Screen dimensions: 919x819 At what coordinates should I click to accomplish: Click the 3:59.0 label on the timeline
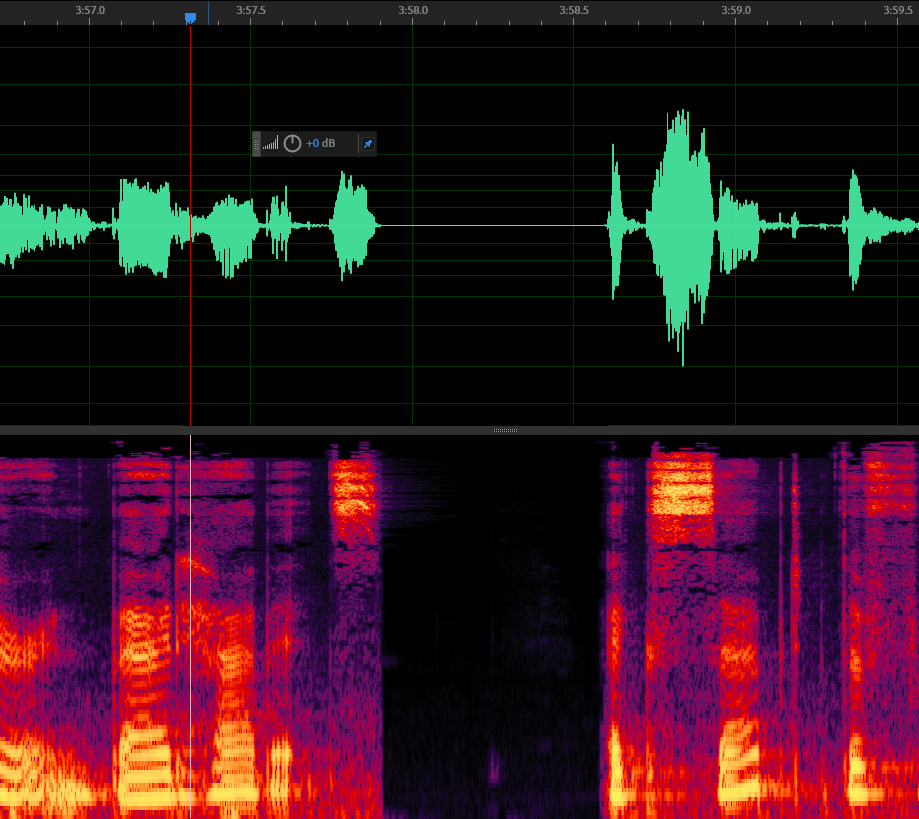coord(736,10)
